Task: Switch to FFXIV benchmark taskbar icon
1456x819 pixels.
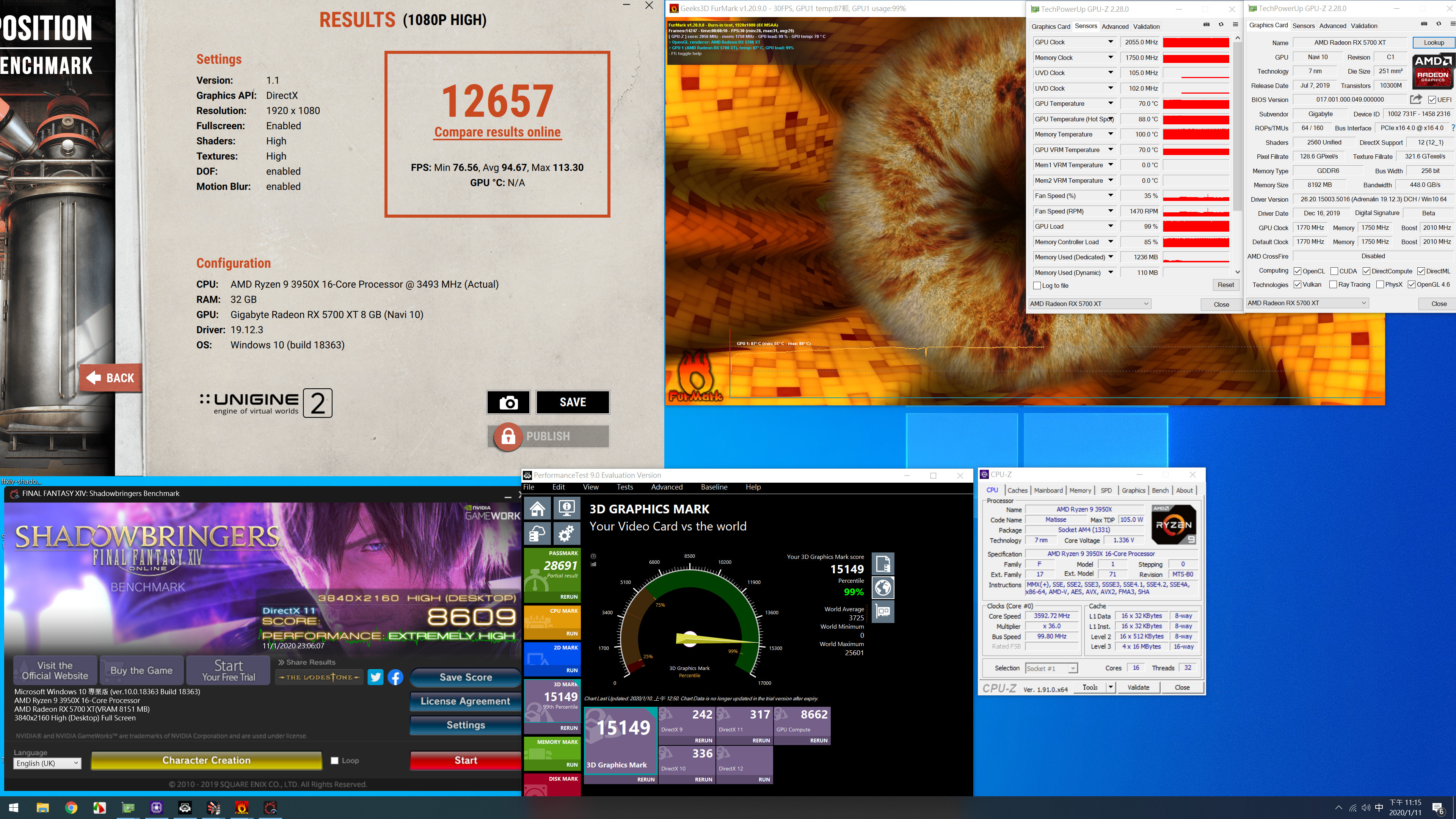Action: 270,808
